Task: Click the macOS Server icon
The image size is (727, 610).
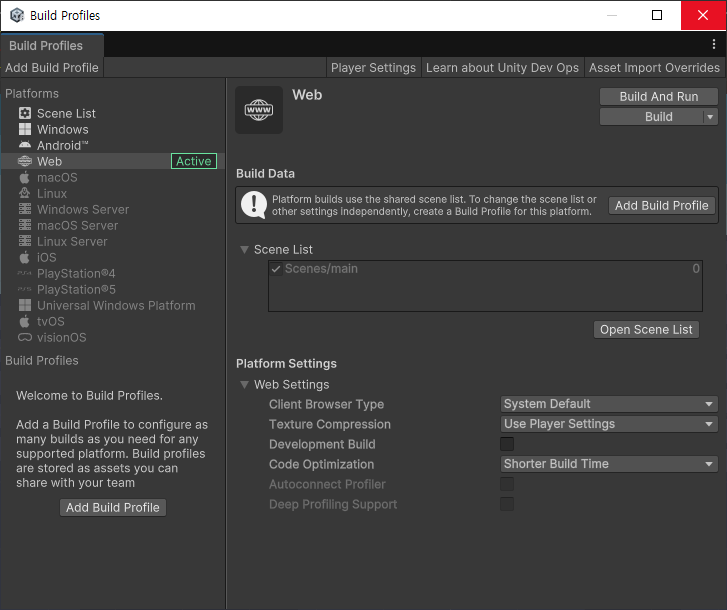Action: 25,225
